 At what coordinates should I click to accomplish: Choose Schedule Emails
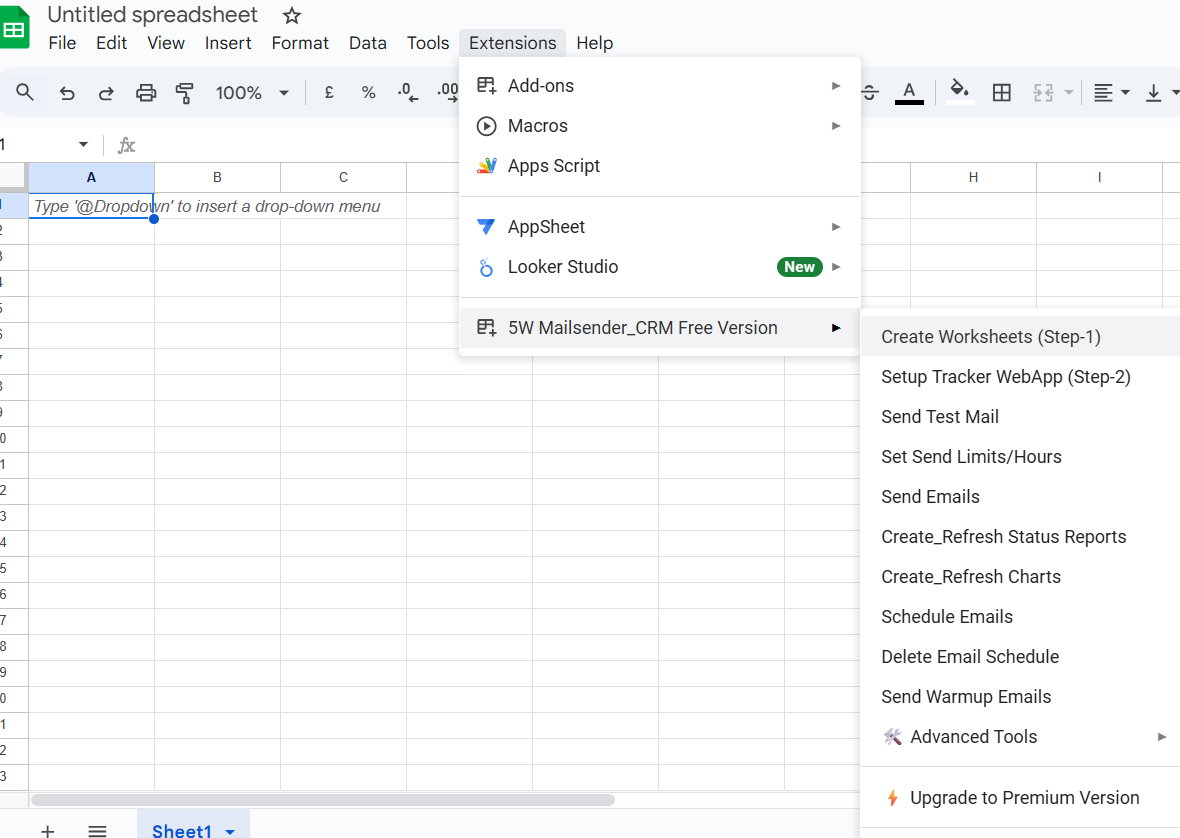pyautogui.click(x=1020, y=616)
